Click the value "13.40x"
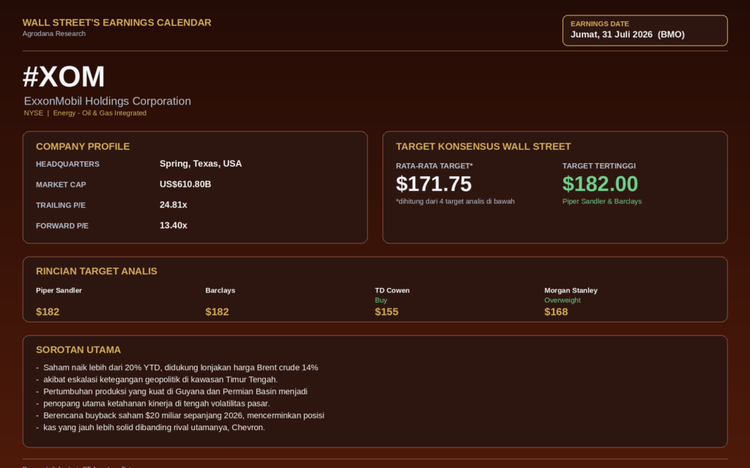 click(173, 225)
